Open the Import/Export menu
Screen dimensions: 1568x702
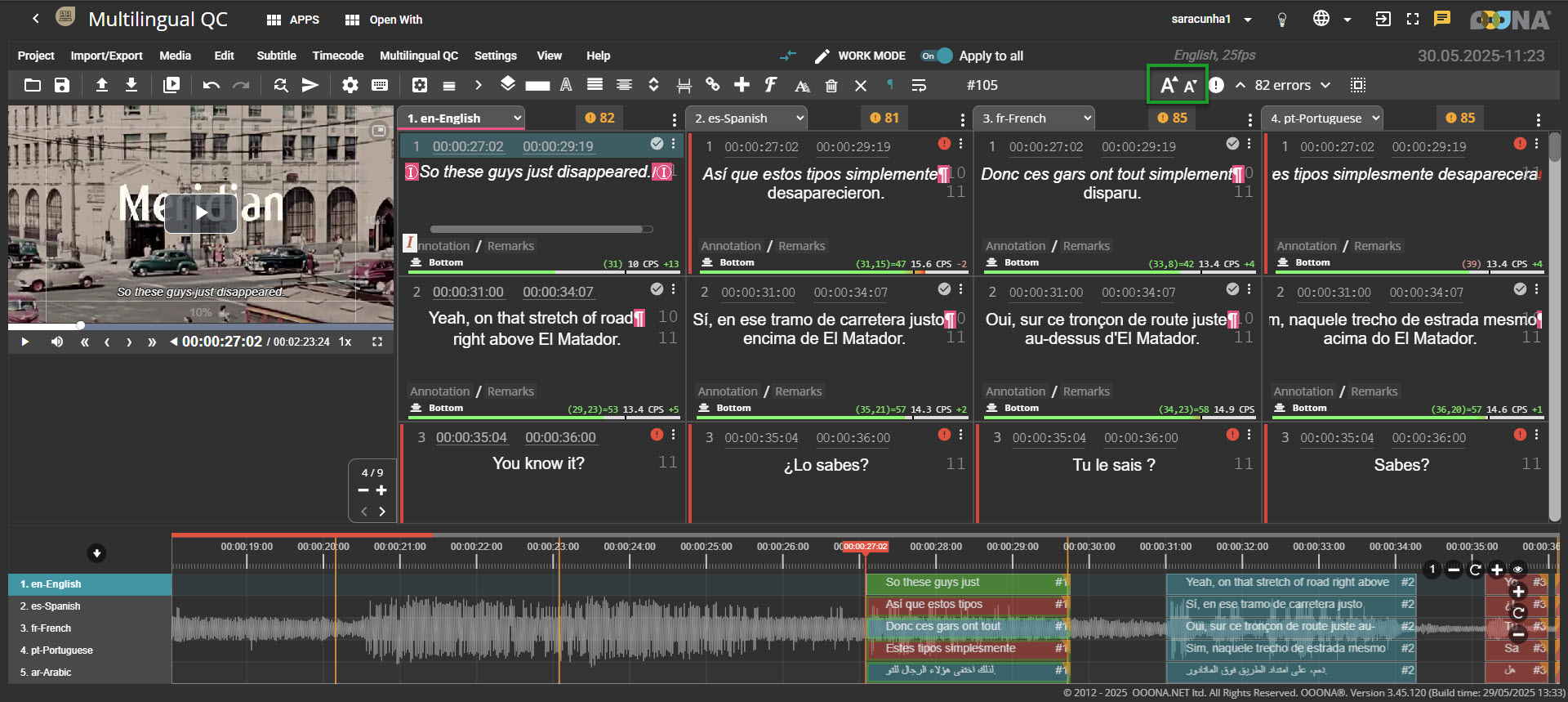pyautogui.click(x=106, y=56)
